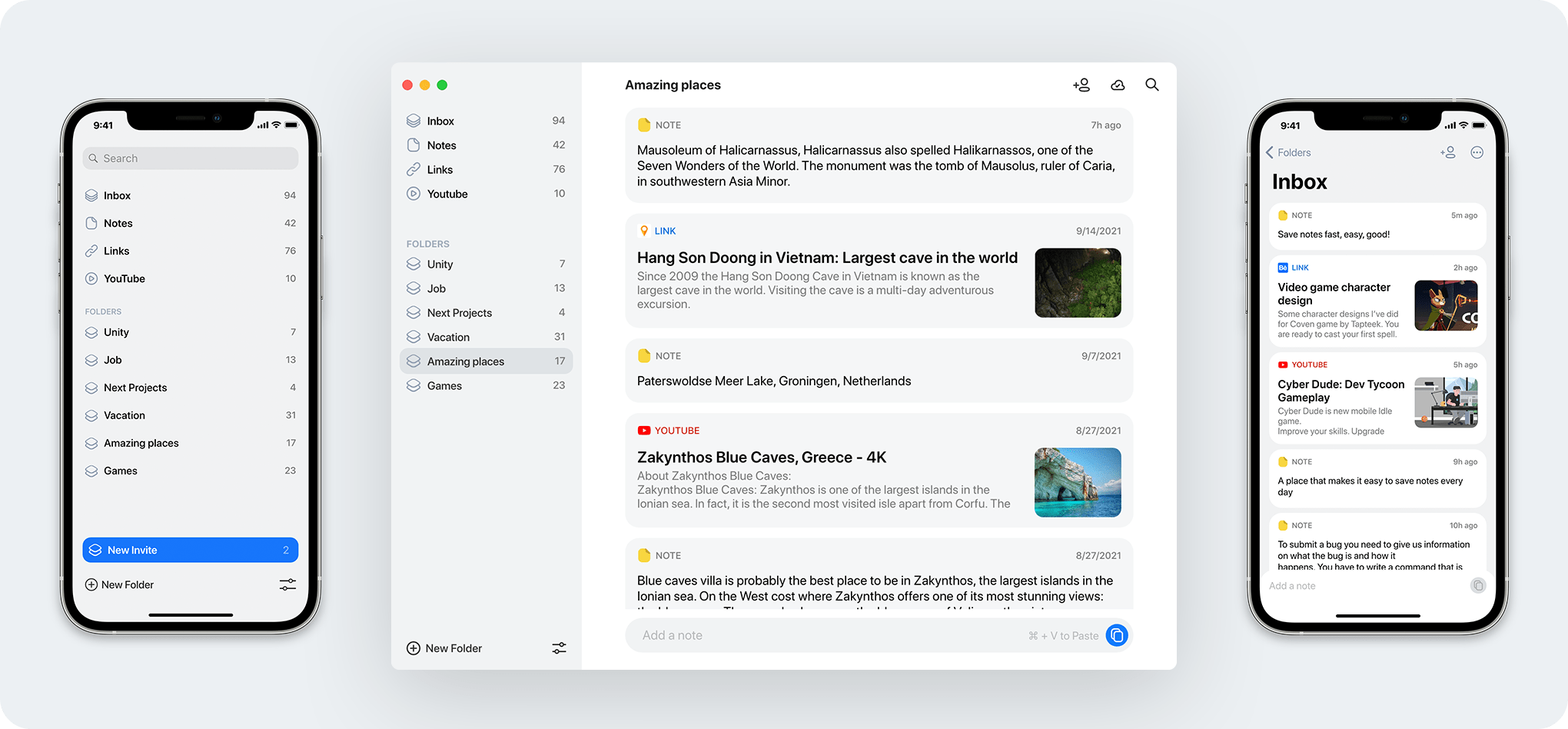Open search via desktop magnifier icon
Viewport: 1568px width, 729px height.
pyautogui.click(x=1151, y=85)
